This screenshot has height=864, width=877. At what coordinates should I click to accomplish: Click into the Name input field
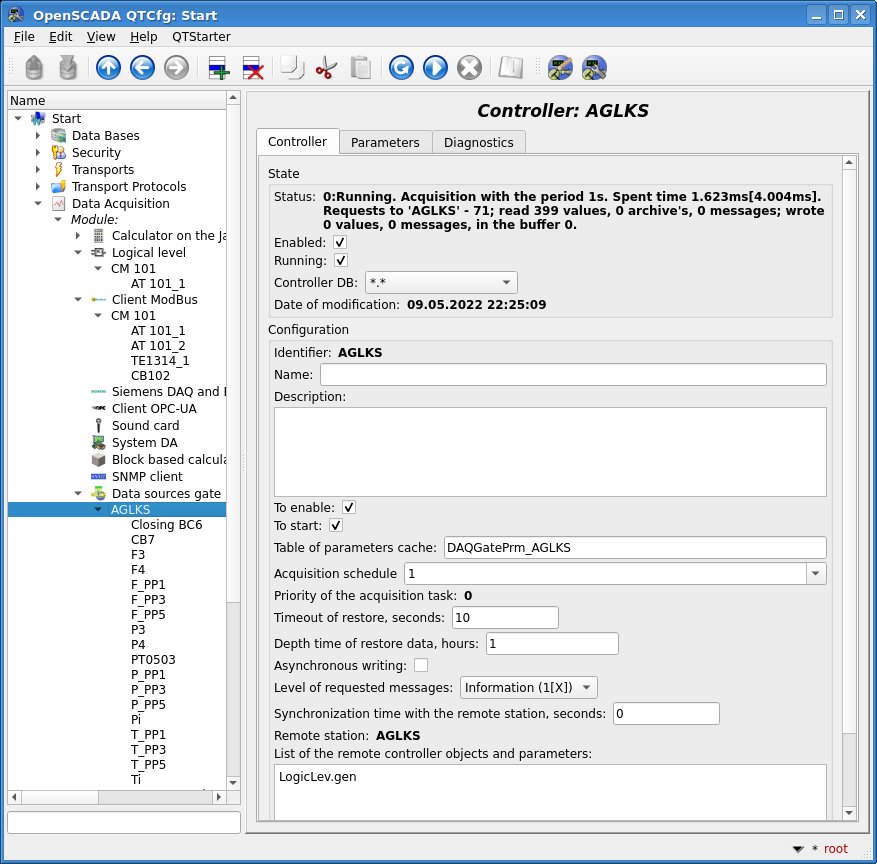[573, 374]
